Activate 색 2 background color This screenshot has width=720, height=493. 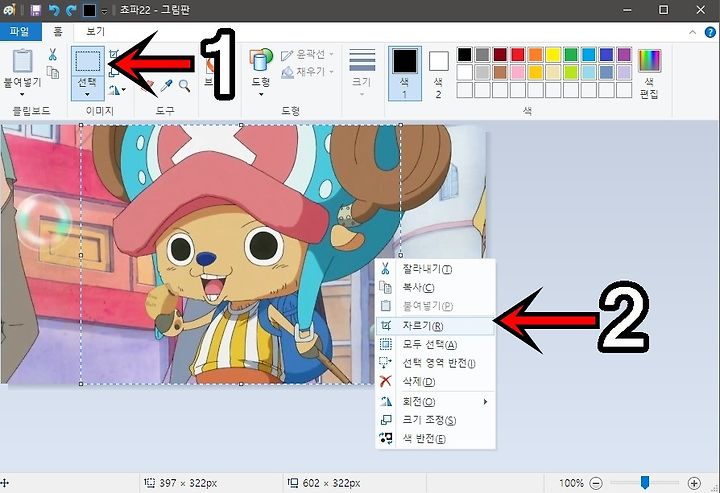[439, 73]
